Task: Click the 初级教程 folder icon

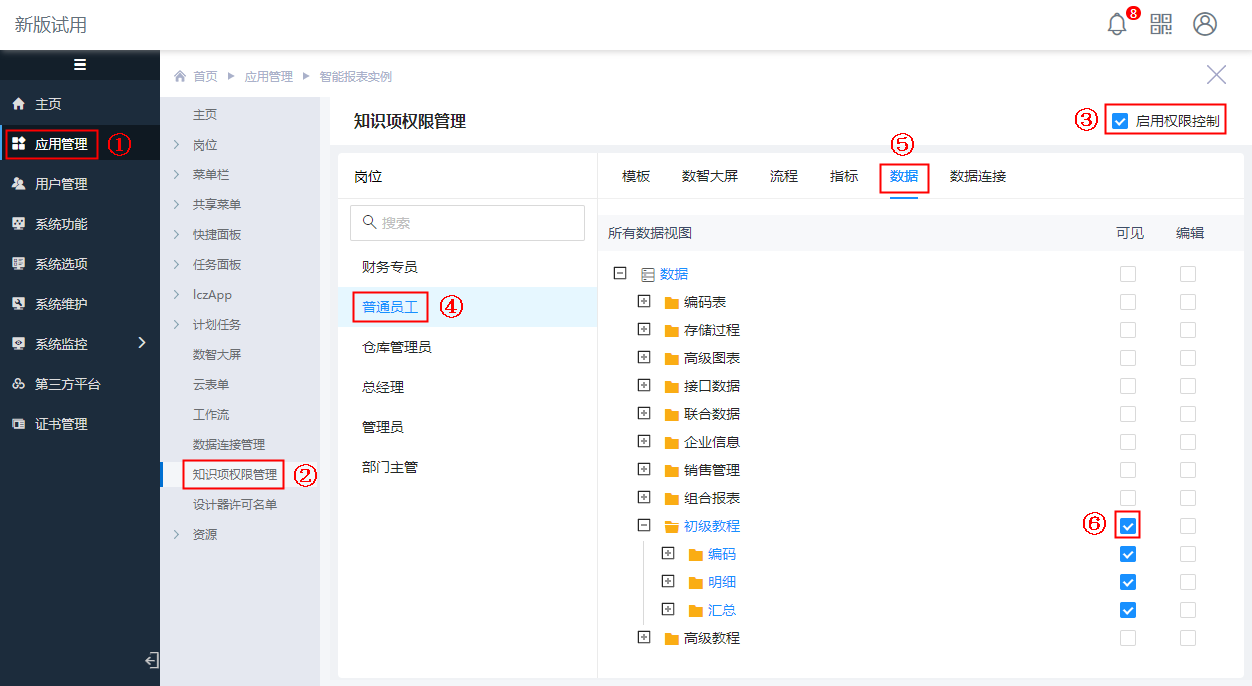Action: (x=672, y=527)
